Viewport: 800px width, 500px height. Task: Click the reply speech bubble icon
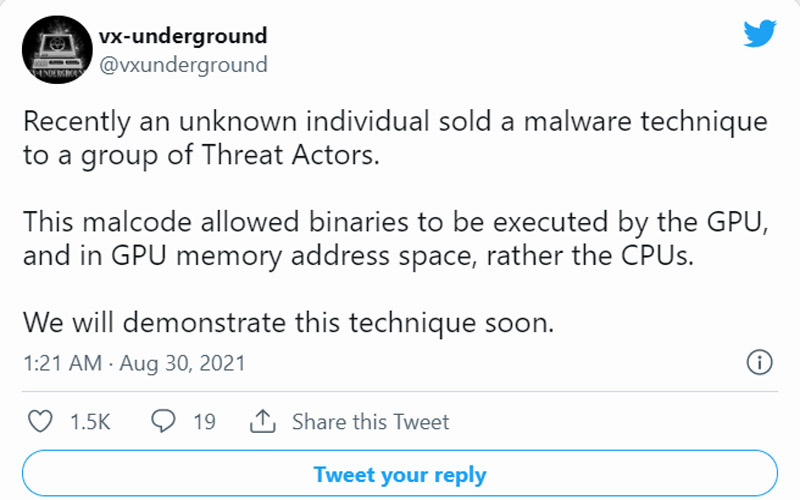click(163, 422)
